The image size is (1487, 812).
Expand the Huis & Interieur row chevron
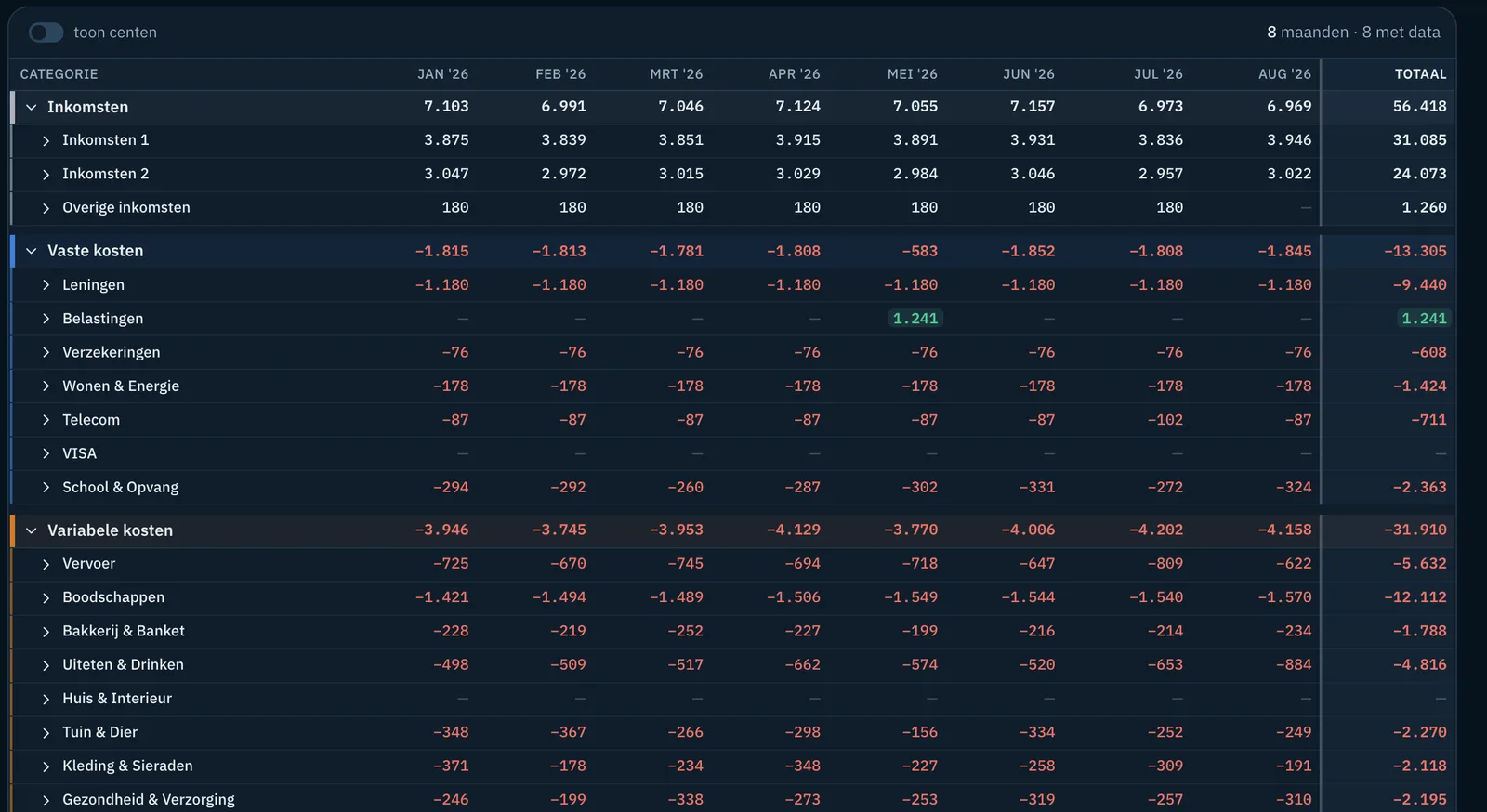click(x=46, y=700)
